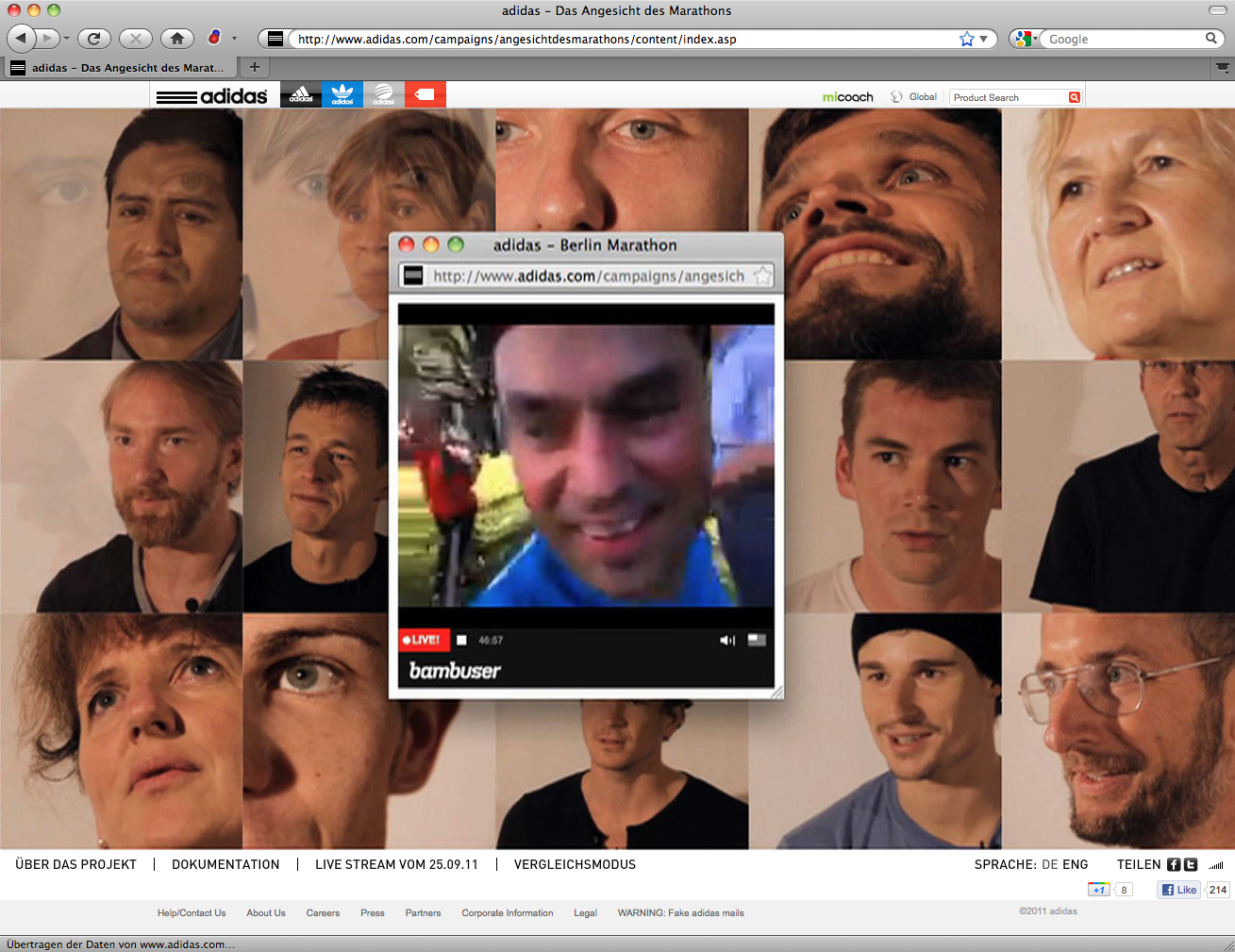The height and width of the screenshot is (952, 1235).
Task: Submit Product Search with the red magnifier
Action: [x=1075, y=97]
